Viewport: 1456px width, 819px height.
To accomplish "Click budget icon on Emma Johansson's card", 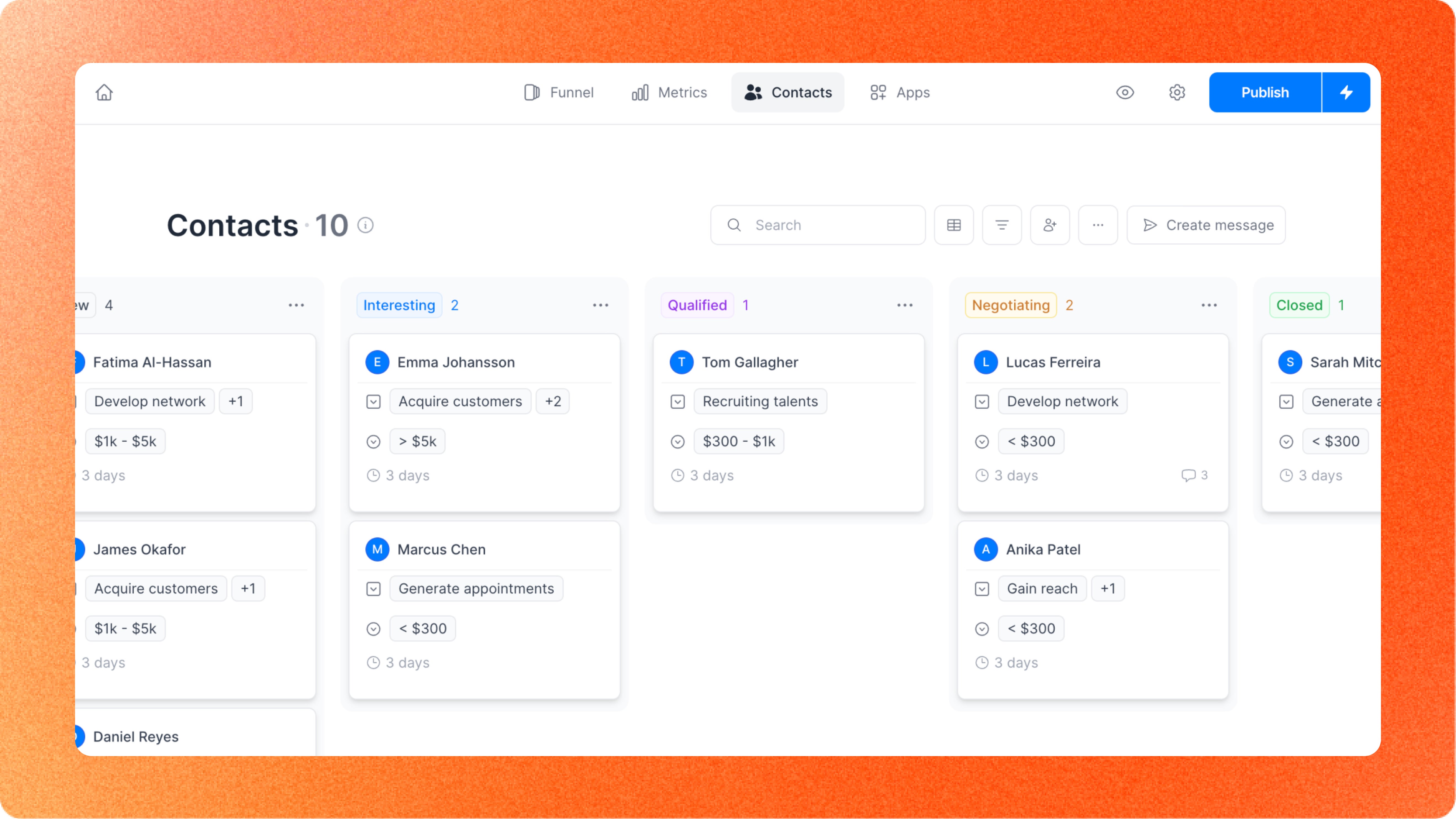I will (x=374, y=442).
